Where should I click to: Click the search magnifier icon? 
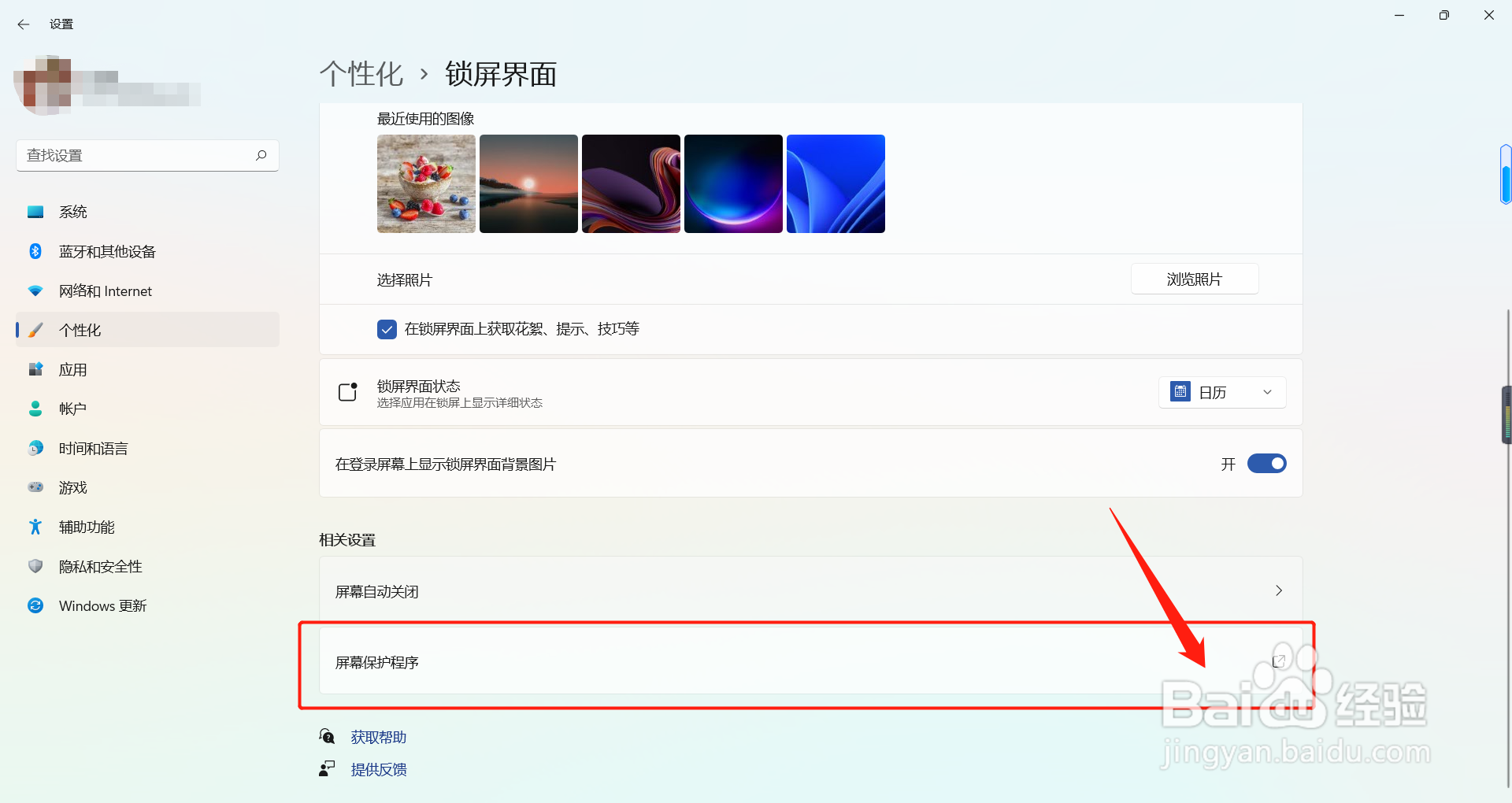[x=261, y=155]
